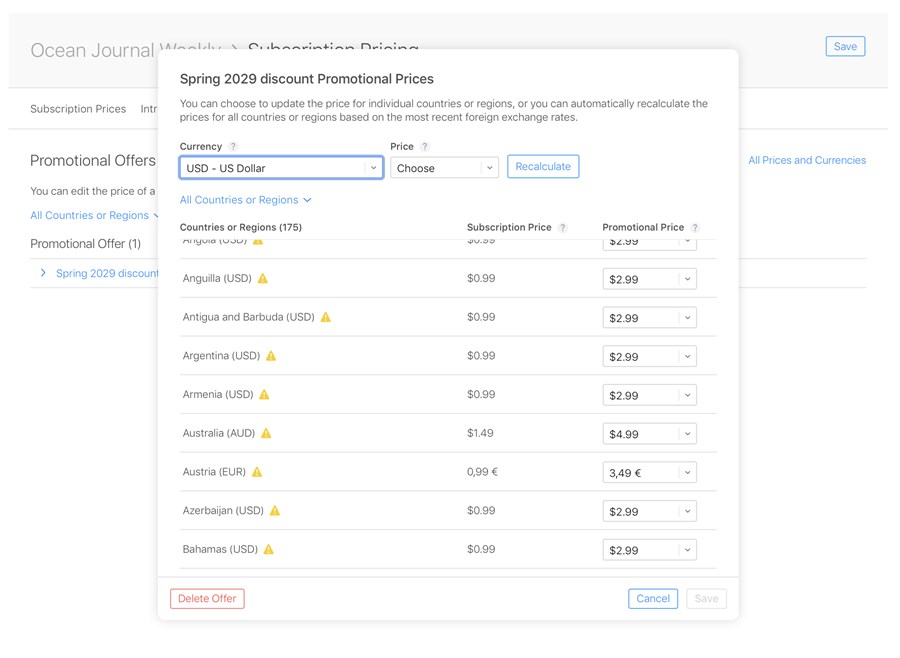Click the warning icon next to Australia

(266, 433)
